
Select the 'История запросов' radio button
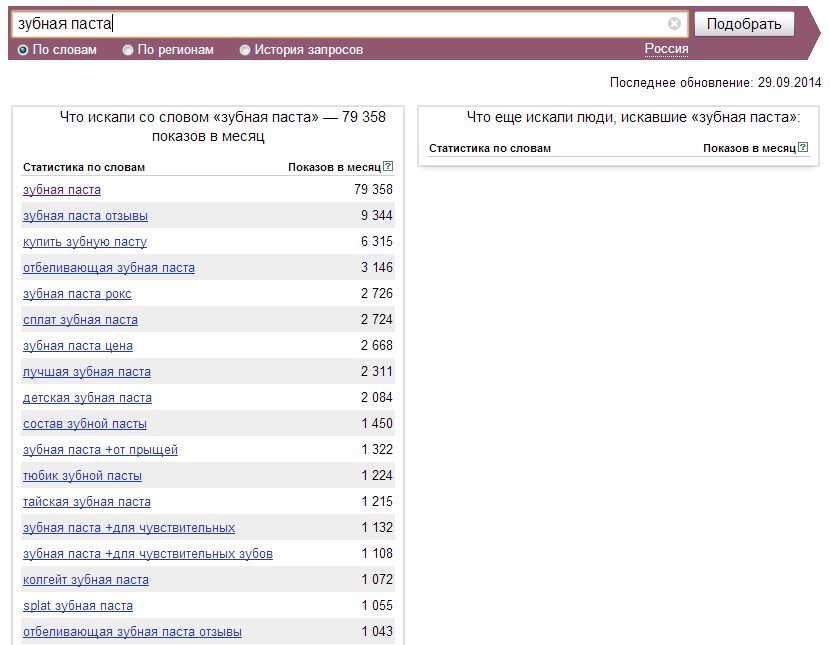245,50
